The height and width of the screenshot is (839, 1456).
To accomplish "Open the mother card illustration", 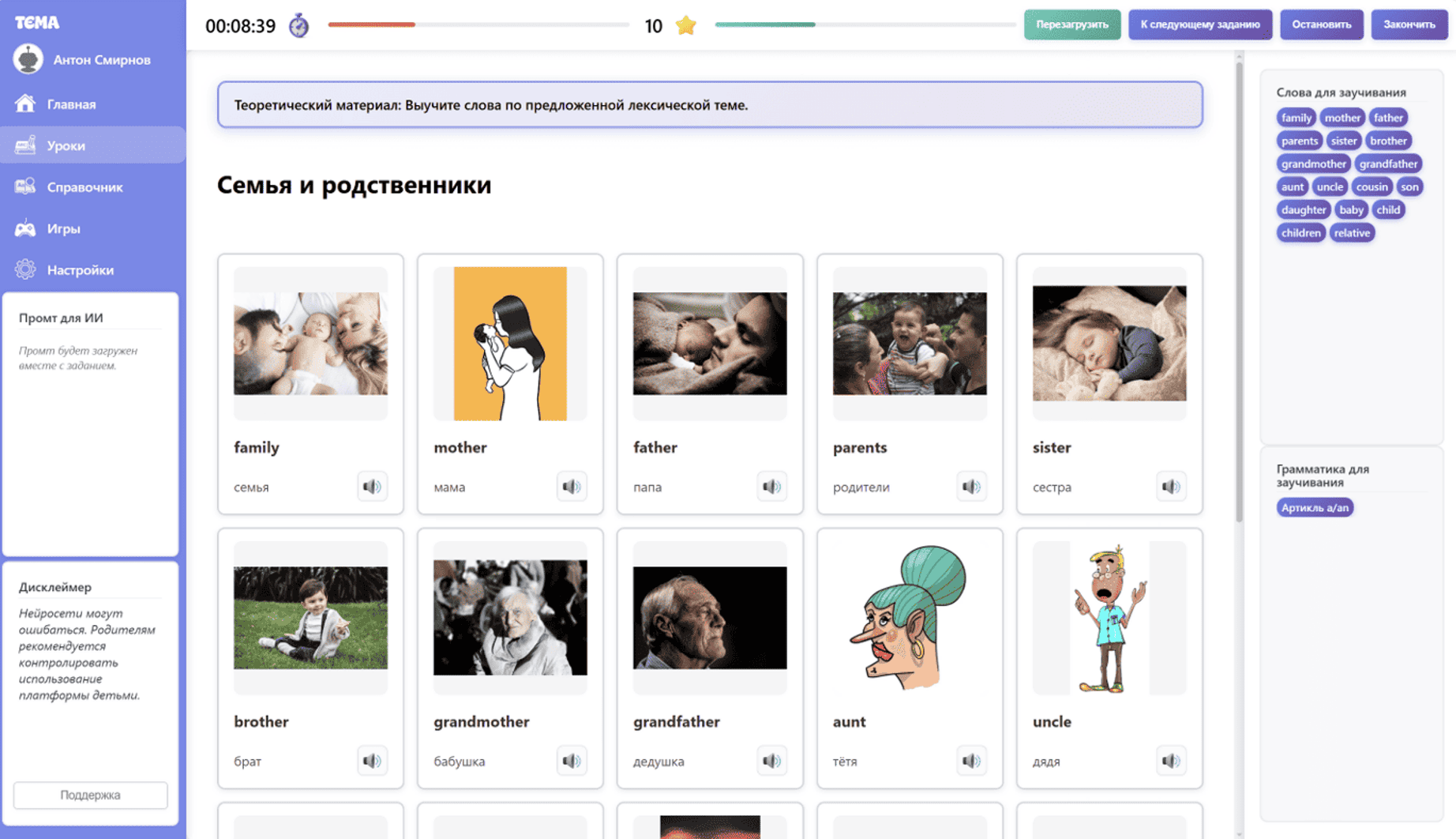I will 510,343.
